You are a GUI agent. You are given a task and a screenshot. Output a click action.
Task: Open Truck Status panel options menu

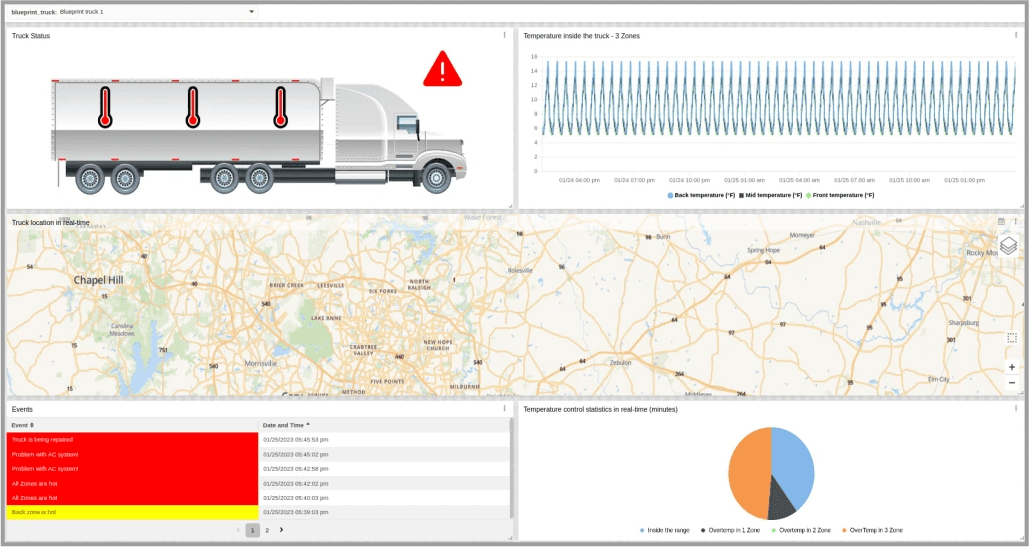pos(504,35)
